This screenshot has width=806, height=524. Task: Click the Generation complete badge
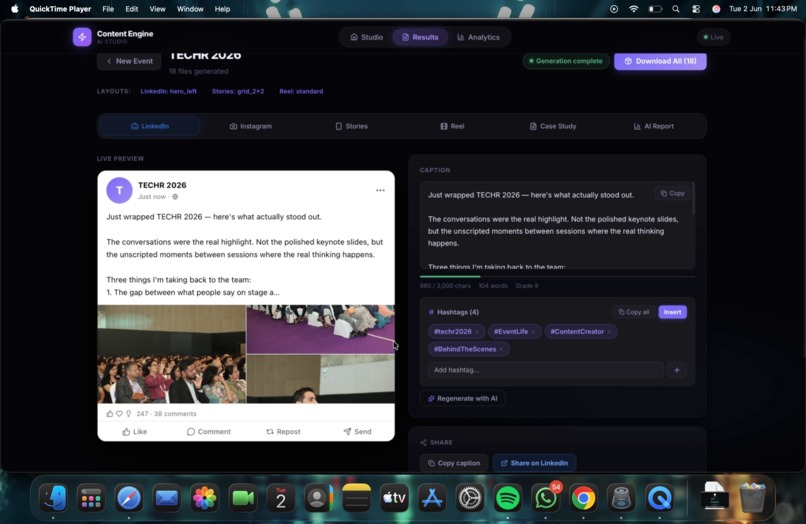(566, 61)
